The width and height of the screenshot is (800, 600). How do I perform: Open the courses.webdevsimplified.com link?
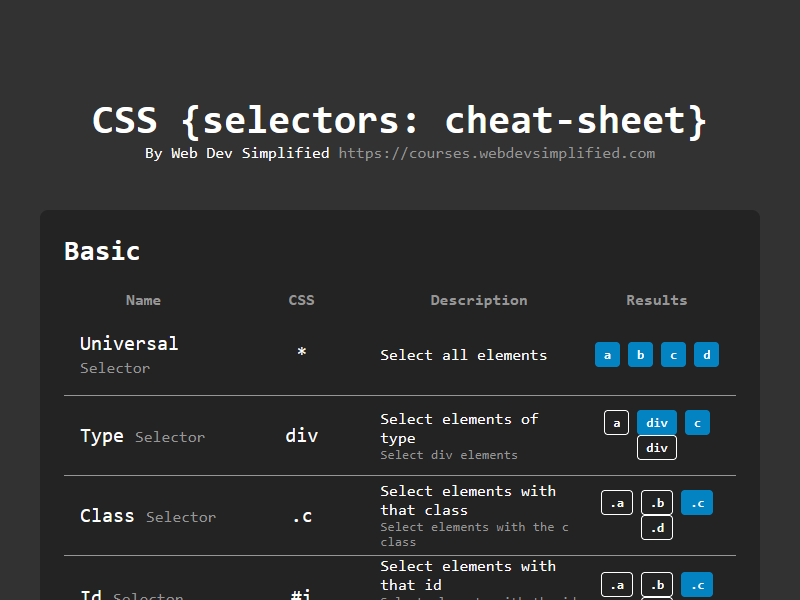496,153
